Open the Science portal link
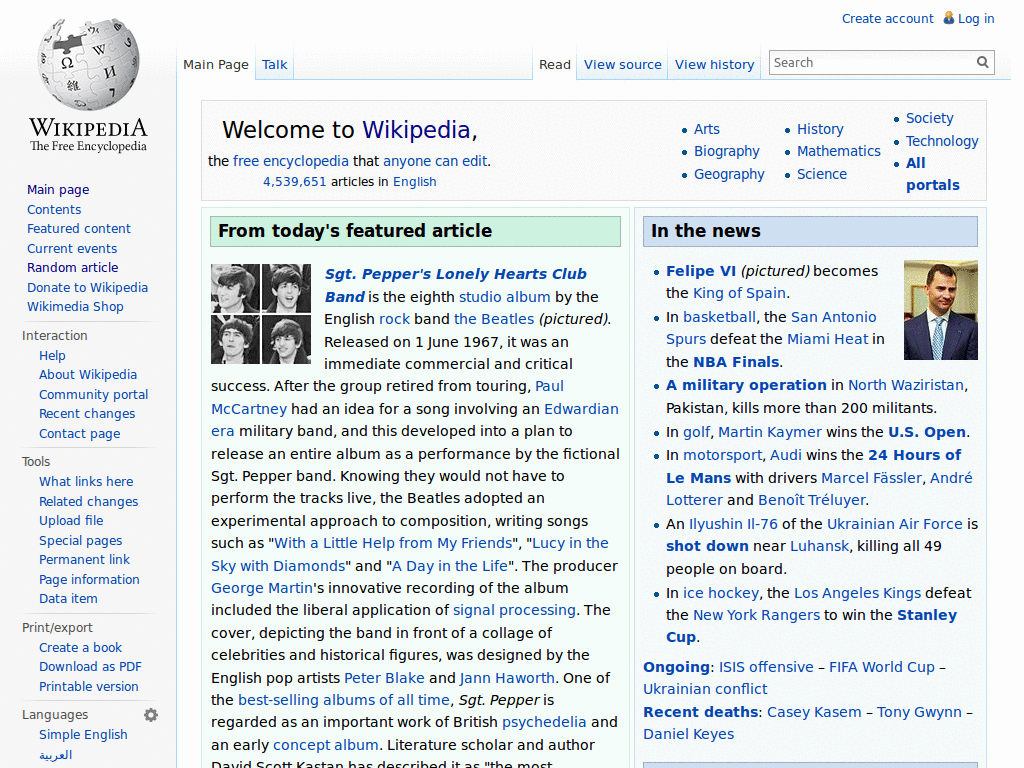The image size is (1024, 768). (x=822, y=174)
